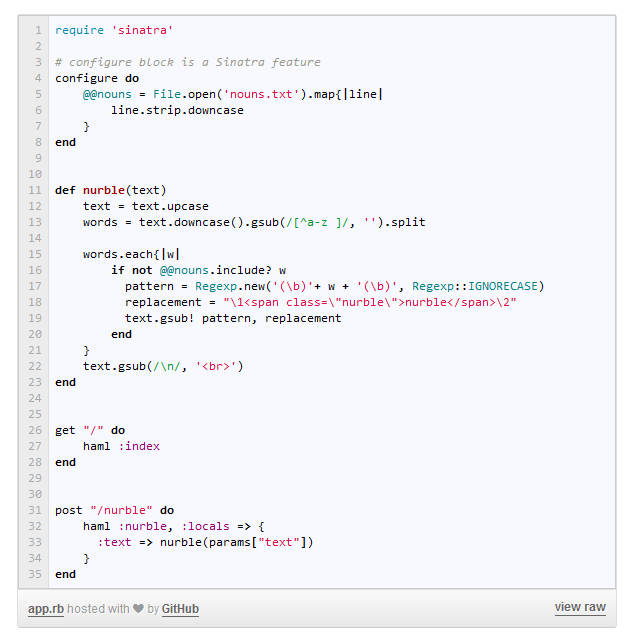Click line number 17 in the gutter
Viewport: 634px width, 643px height.
click(x=35, y=286)
